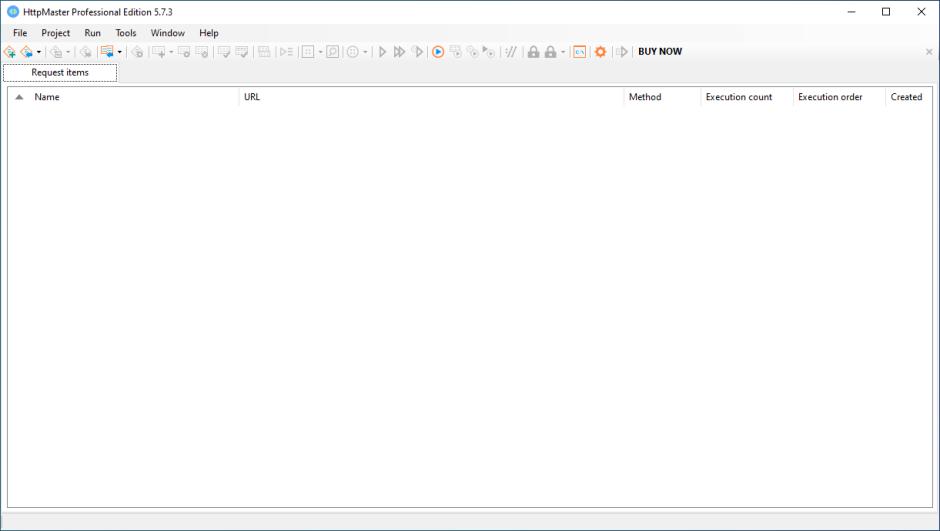The width and height of the screenshot is (940, 531).
Task: Click the double checkmark toolbar icon
Action: (242, 52)
